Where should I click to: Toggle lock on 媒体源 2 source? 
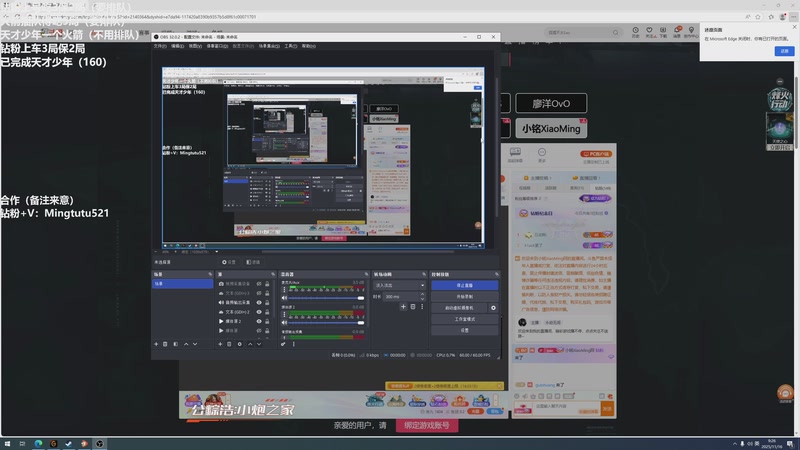[267, 321]
